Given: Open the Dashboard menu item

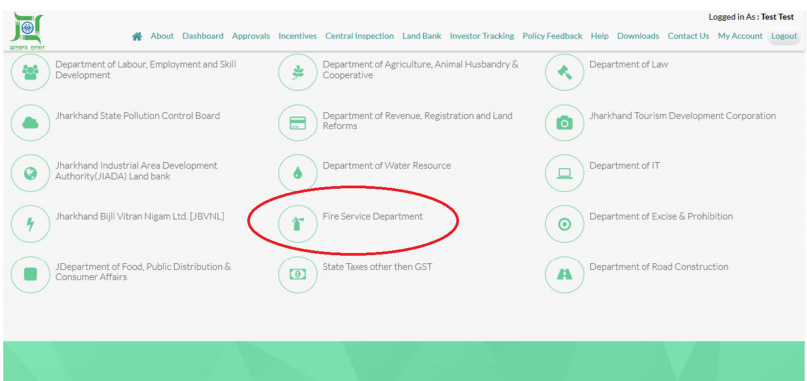Looking at the screenshot, I should pos(203,36).
